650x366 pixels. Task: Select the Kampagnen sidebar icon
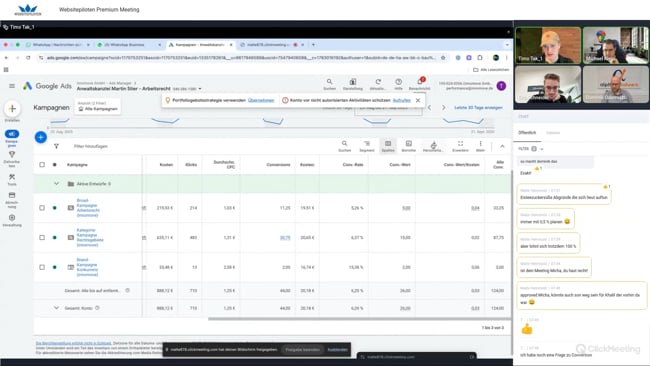pos(12,134)
